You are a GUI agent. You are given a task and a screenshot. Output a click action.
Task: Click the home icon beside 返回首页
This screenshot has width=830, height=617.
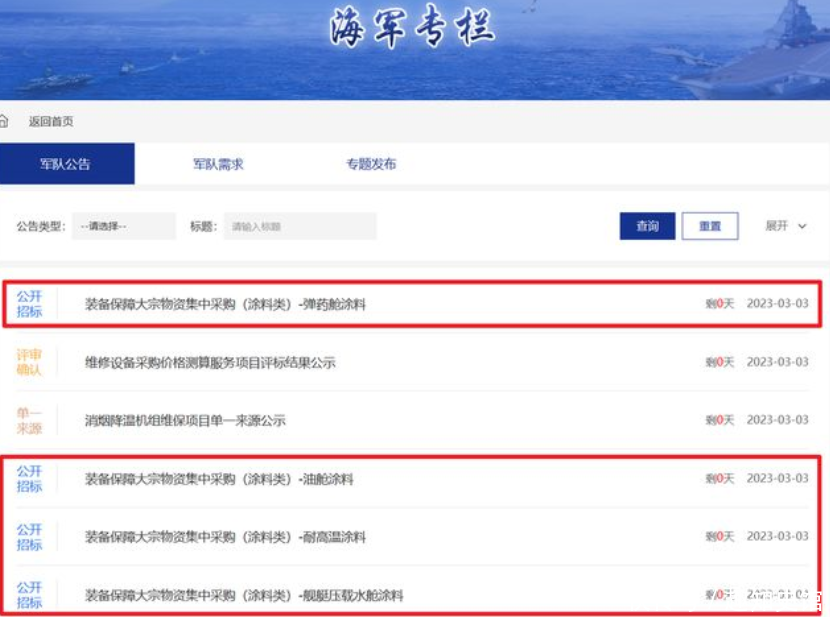(4, 121)
